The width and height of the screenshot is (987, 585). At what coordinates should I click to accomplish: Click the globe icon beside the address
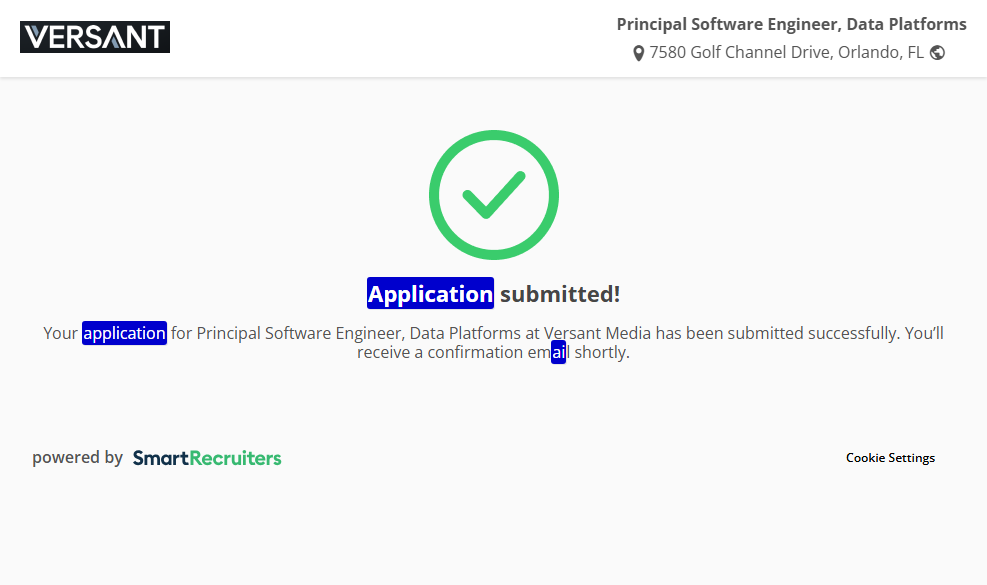click(937, 53)
